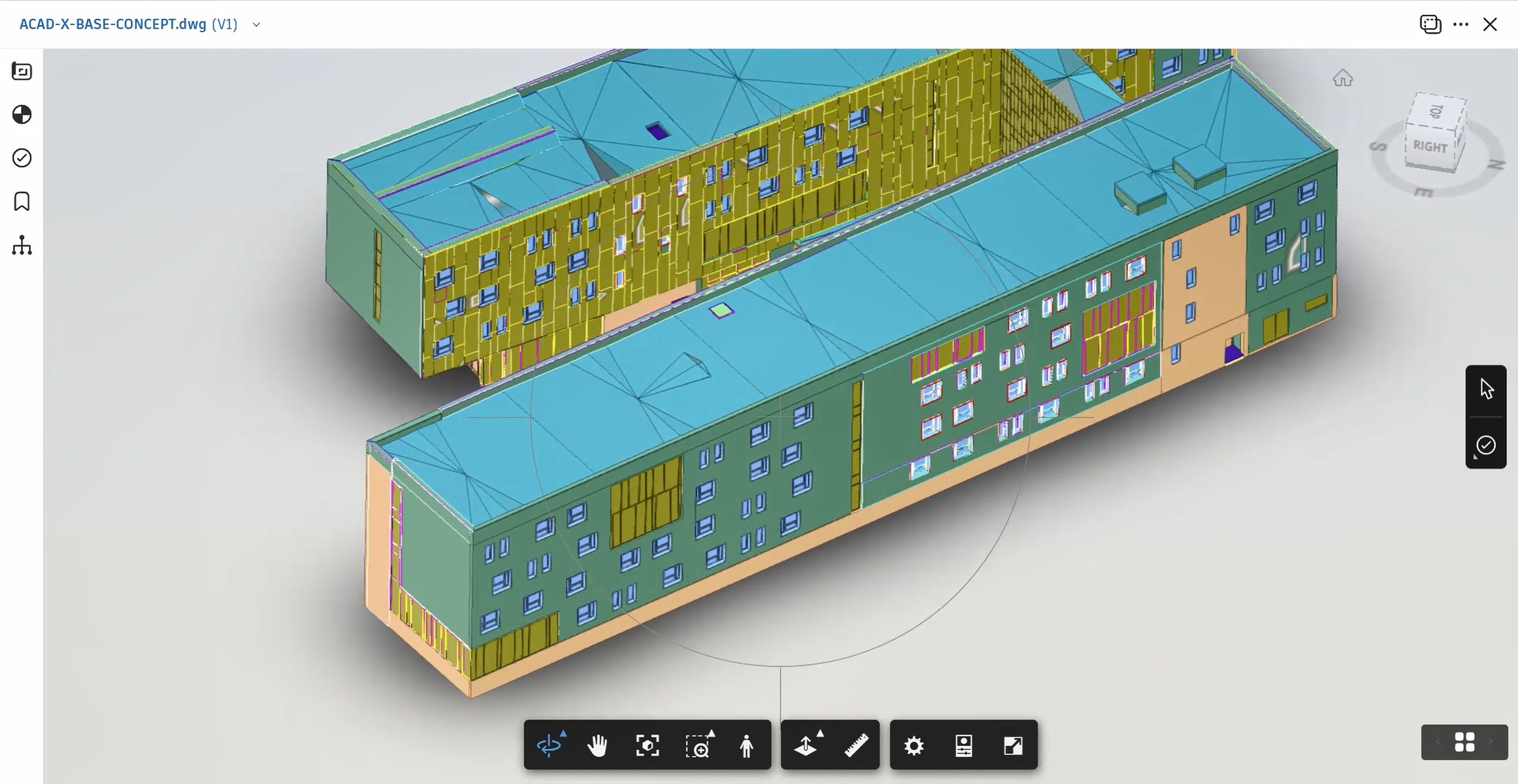This screenshot has height=784, width=1518.
Task: Click the RIGHT face of ViewCube
Action: click(1430, 147)
